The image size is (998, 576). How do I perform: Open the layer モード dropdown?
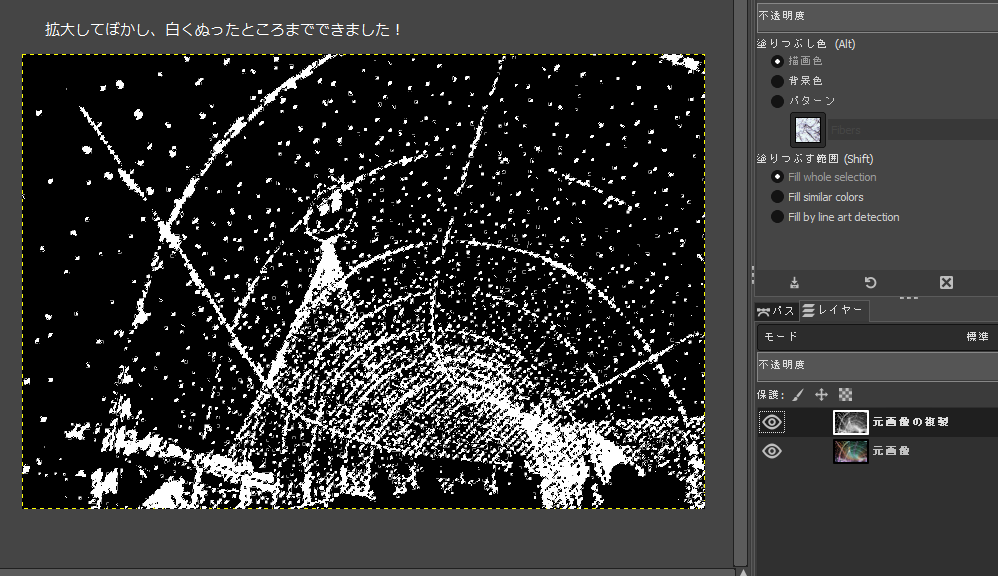(876, 337)
